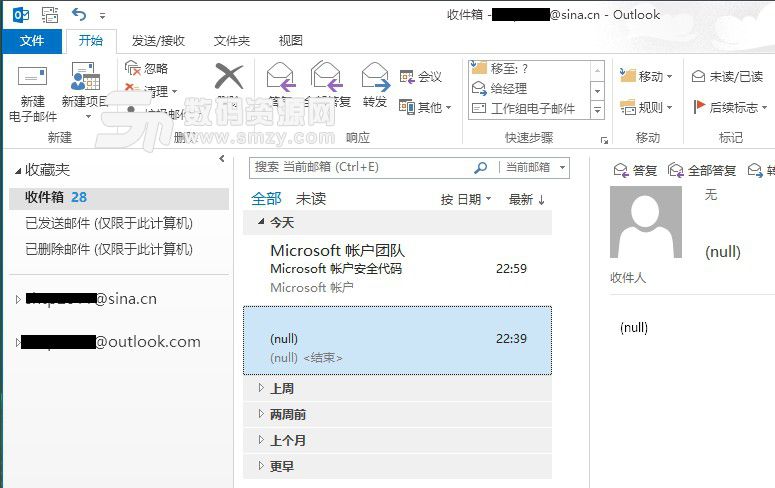Expand the Last Week group
The height and width of the screenshot is (488, 775).
[x=261, y=388]
